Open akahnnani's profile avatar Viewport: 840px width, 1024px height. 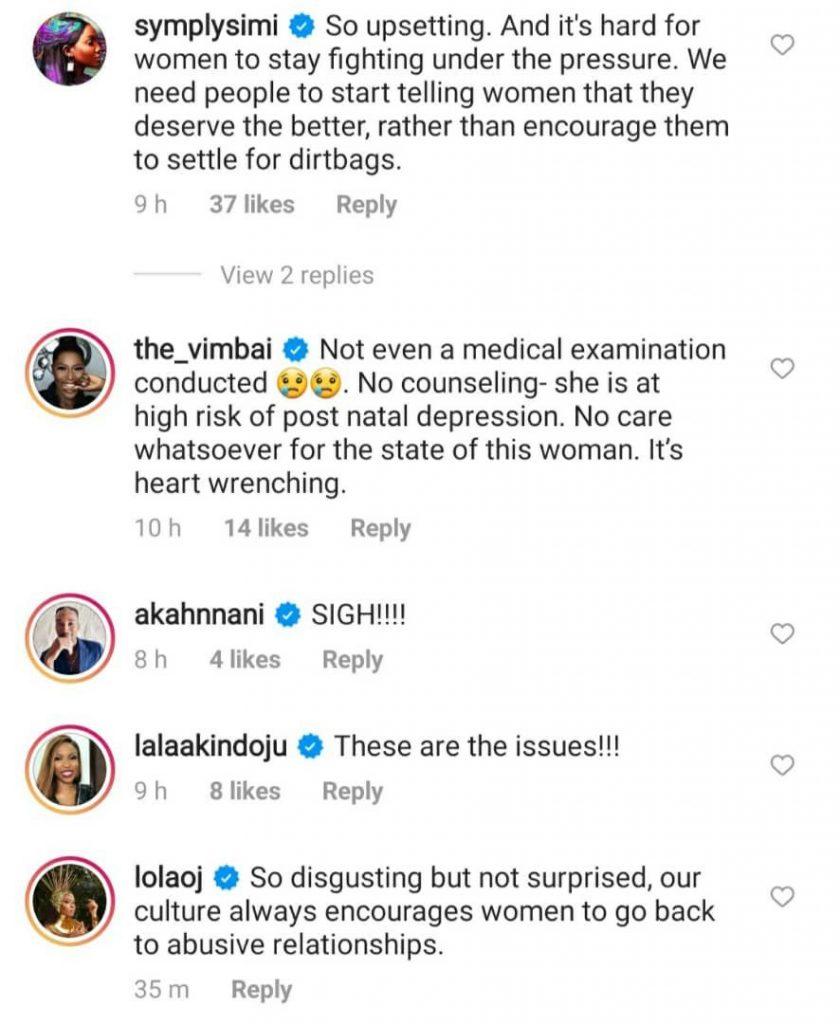coord(70,638)
